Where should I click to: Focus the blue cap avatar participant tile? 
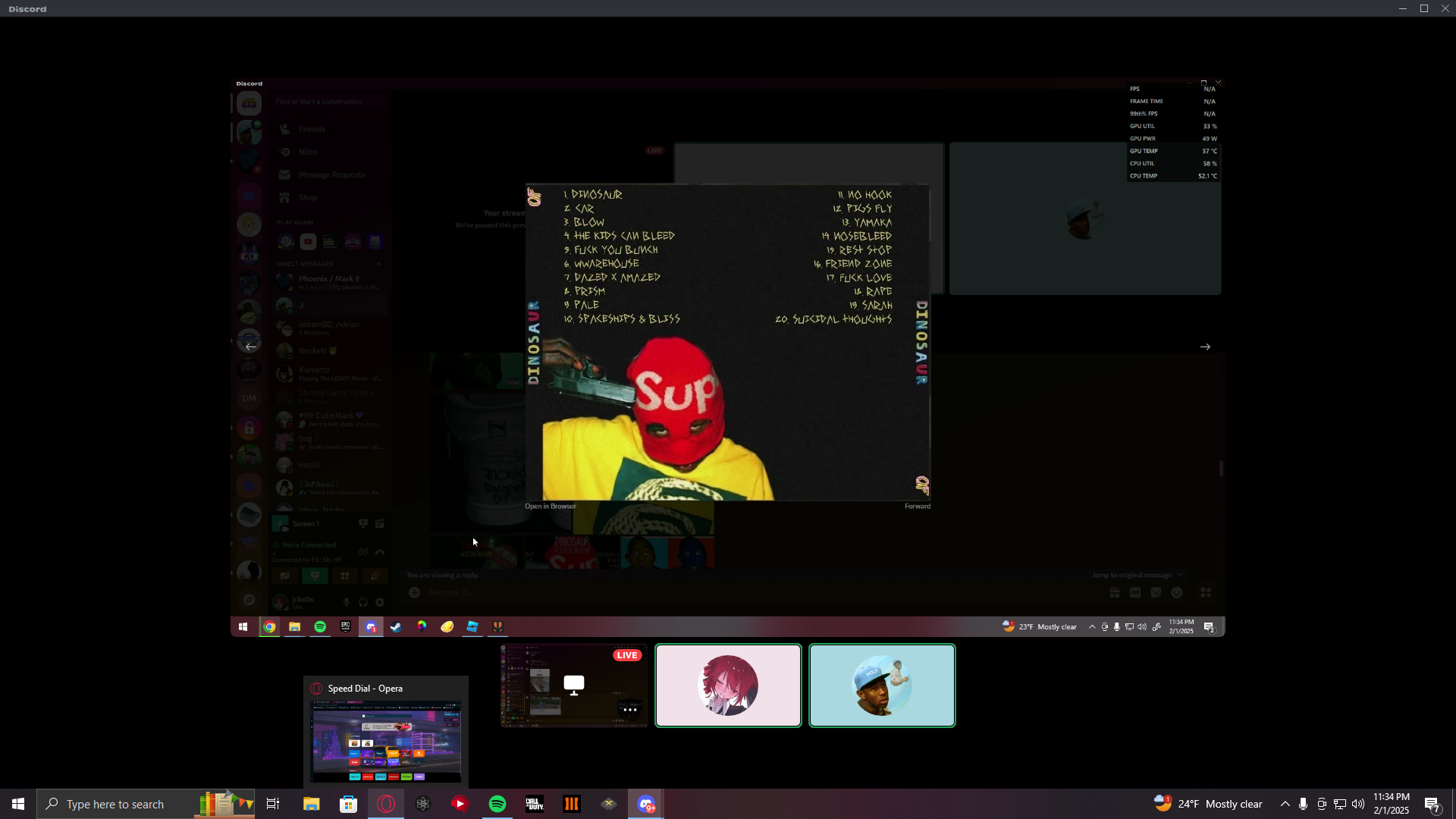(882, 686)
